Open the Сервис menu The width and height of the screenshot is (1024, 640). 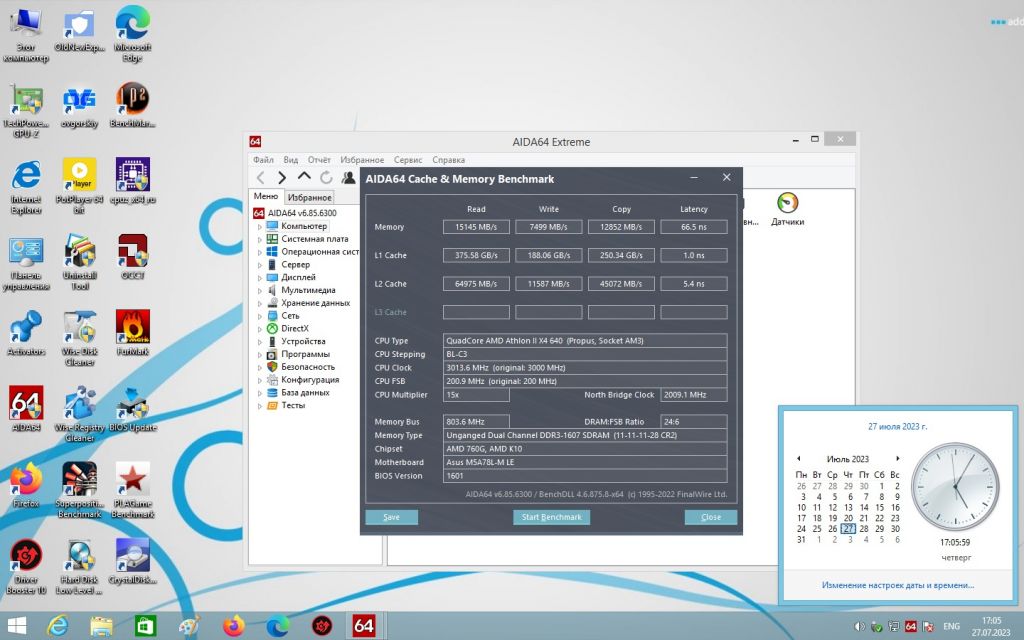click(408, 159)
